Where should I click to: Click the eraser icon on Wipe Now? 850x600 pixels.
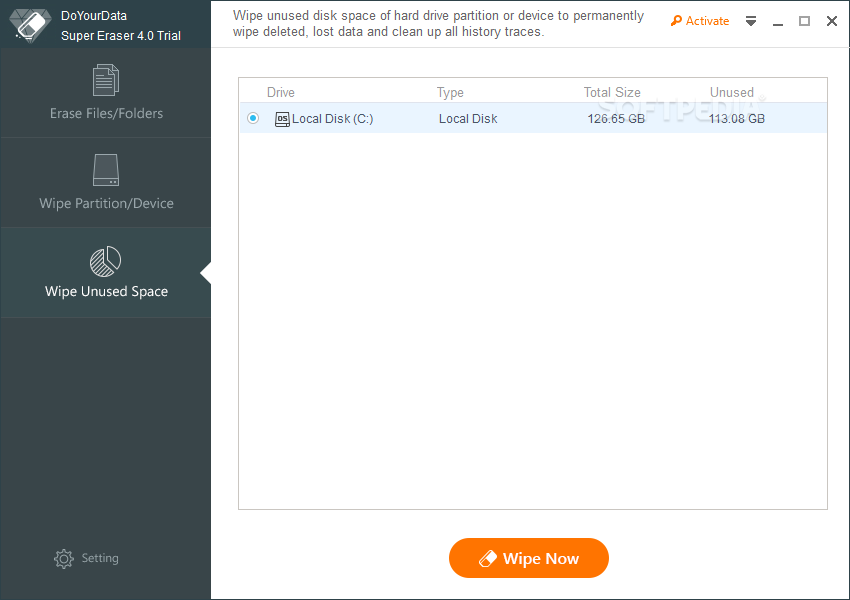pyautogui.click(x=487, y=559)
